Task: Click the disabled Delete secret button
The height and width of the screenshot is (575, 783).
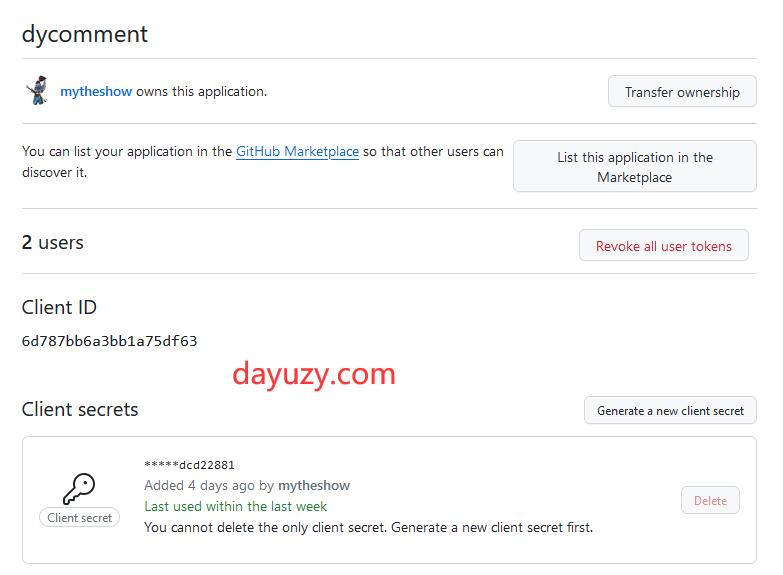Action: 710,501
